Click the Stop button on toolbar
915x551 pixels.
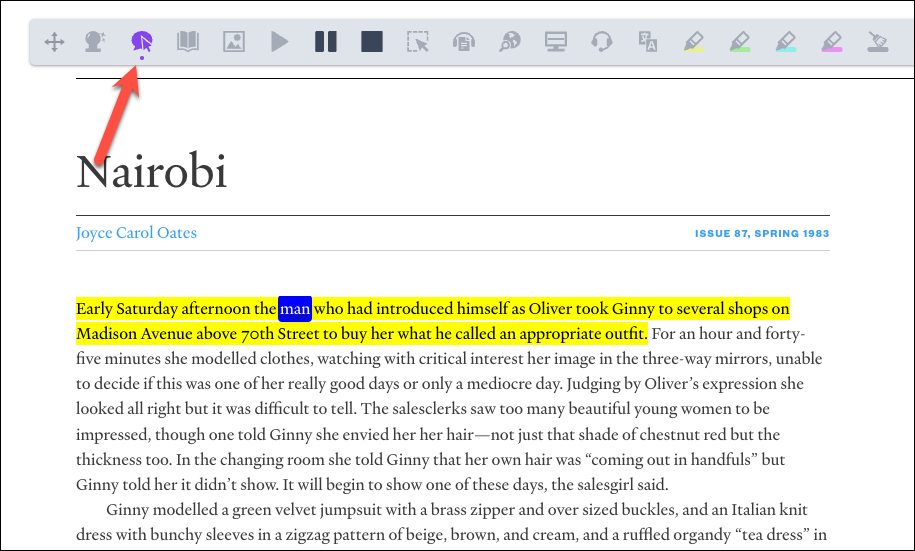coord(372,42)
